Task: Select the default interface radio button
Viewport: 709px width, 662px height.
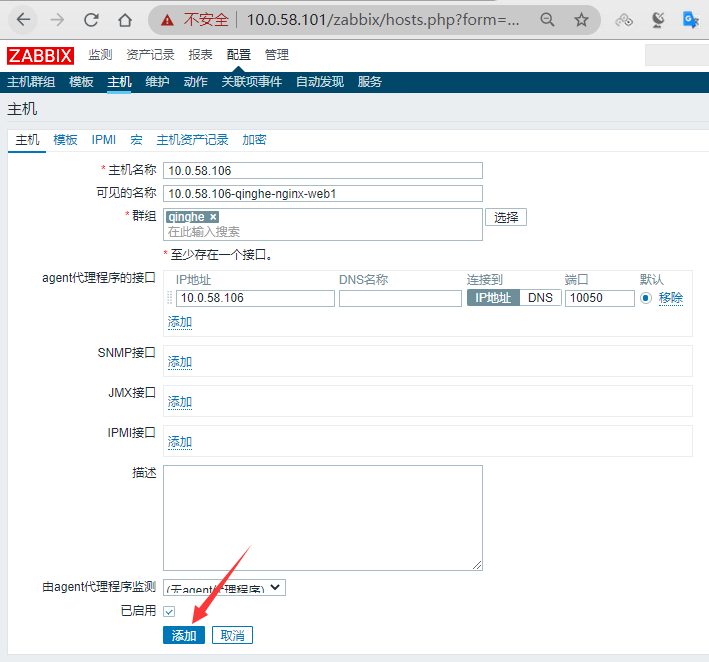Action: pos(646,298)
